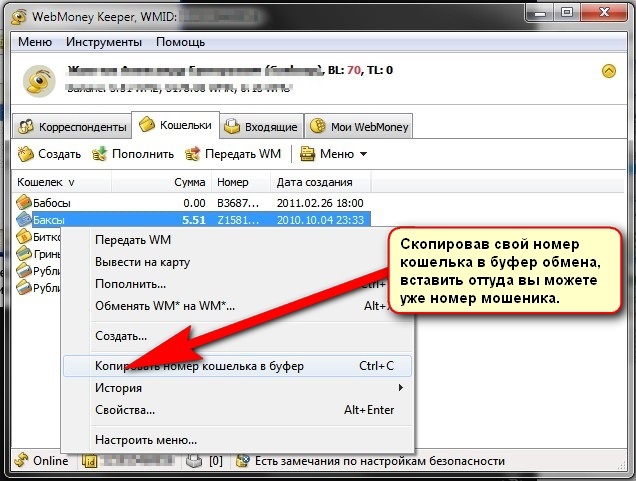Maximize the WebMoney Keeper window
Screen dimensions: 636x481
pyautogui.click(x=567, y=13)
